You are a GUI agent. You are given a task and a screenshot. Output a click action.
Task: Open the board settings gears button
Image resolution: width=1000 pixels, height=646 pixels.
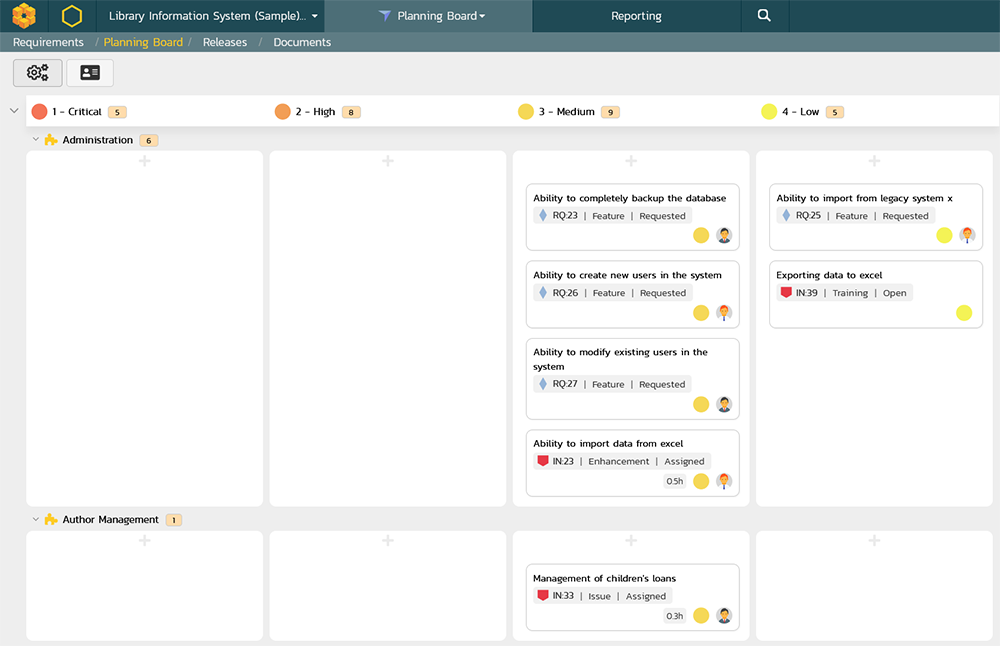pyautogui.click(x=38, y=73)
